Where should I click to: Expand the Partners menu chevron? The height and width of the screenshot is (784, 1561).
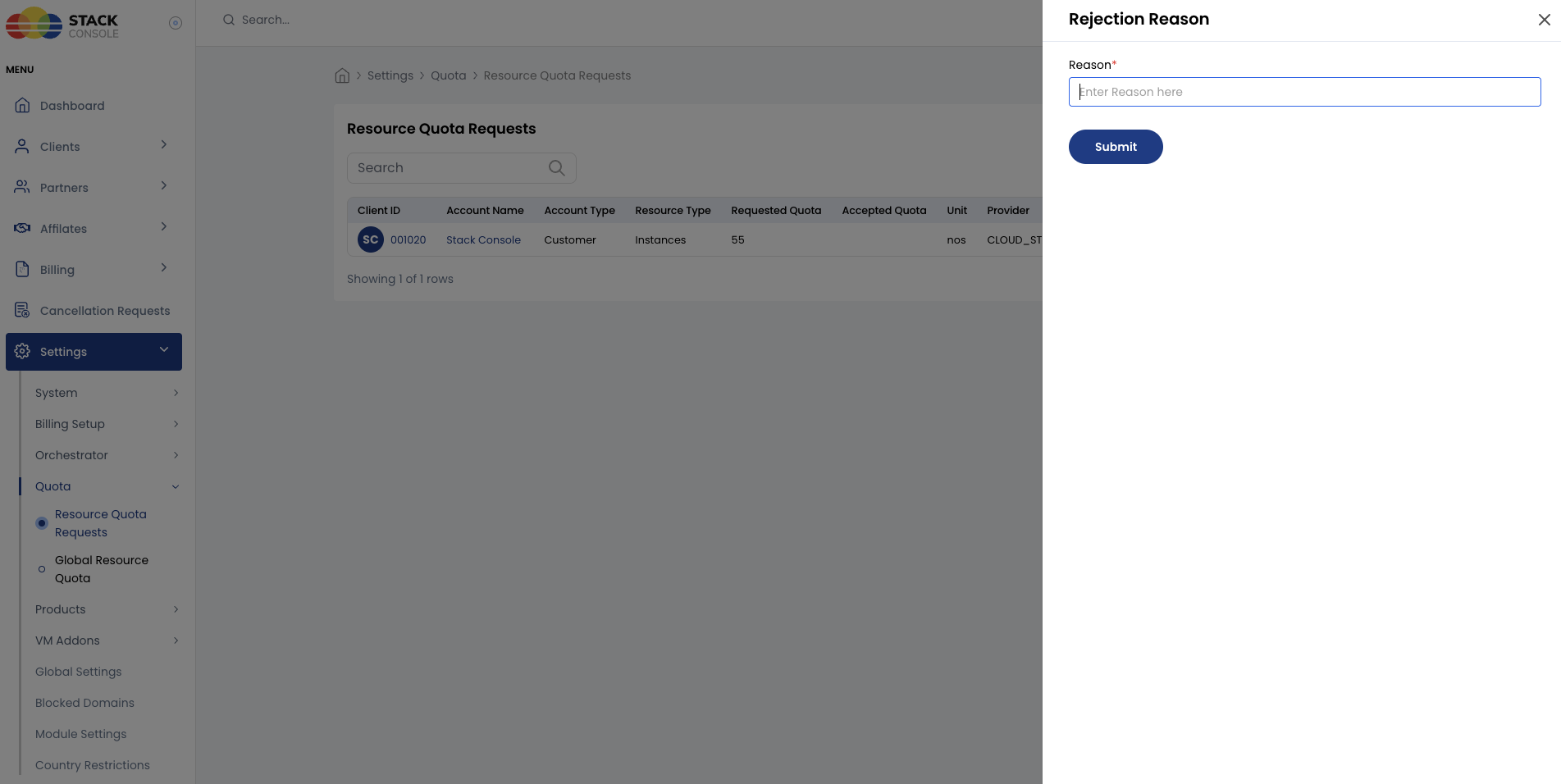pos(164,185)
